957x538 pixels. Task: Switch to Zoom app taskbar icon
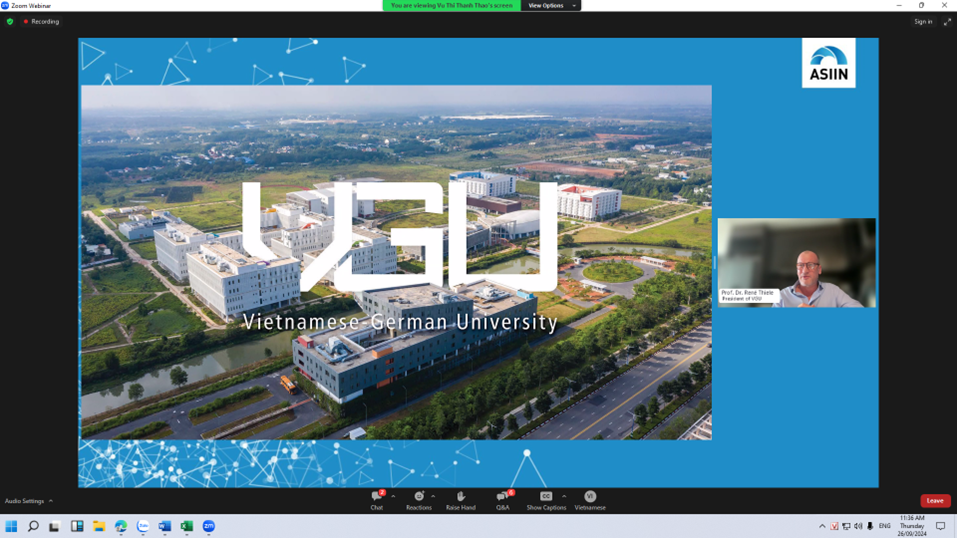point(209,526)
